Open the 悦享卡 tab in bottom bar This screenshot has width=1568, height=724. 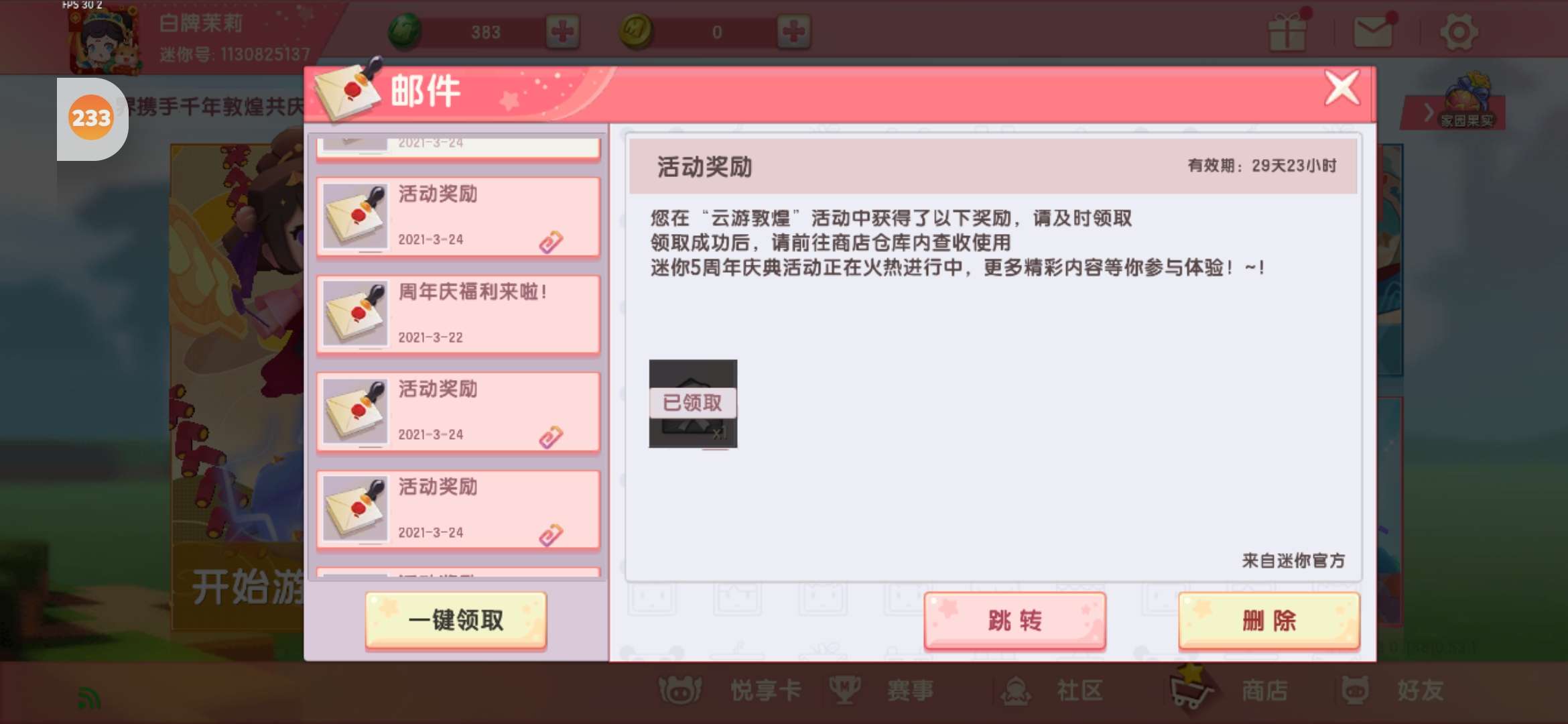[730, 690]
